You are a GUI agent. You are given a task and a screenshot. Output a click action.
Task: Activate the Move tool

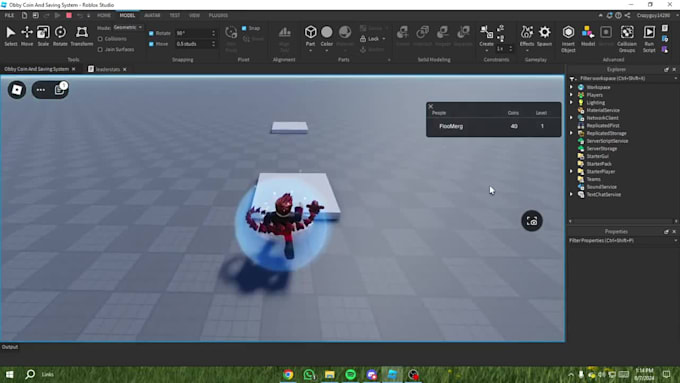[x=27, y=36]
